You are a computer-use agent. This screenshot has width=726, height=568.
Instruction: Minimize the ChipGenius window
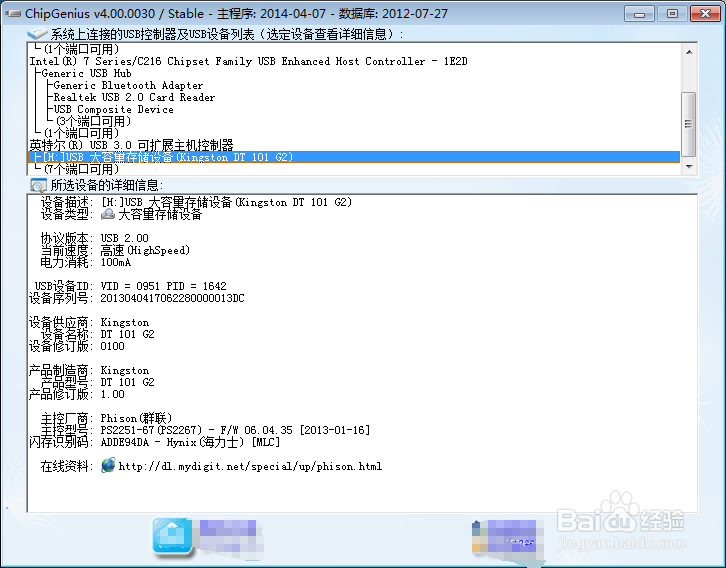pyautogui.click(x=639, y=13)
